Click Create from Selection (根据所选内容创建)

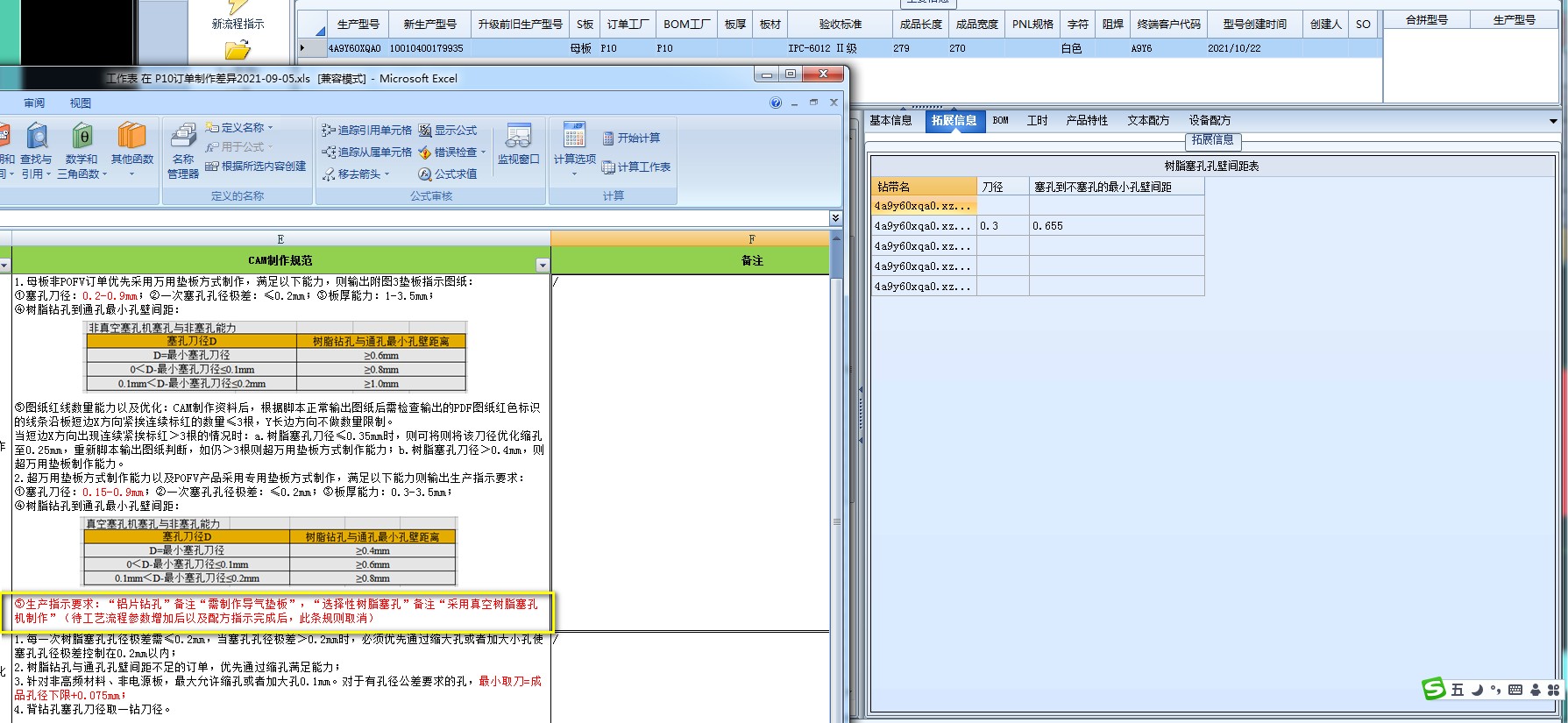(x=256, y=166)
